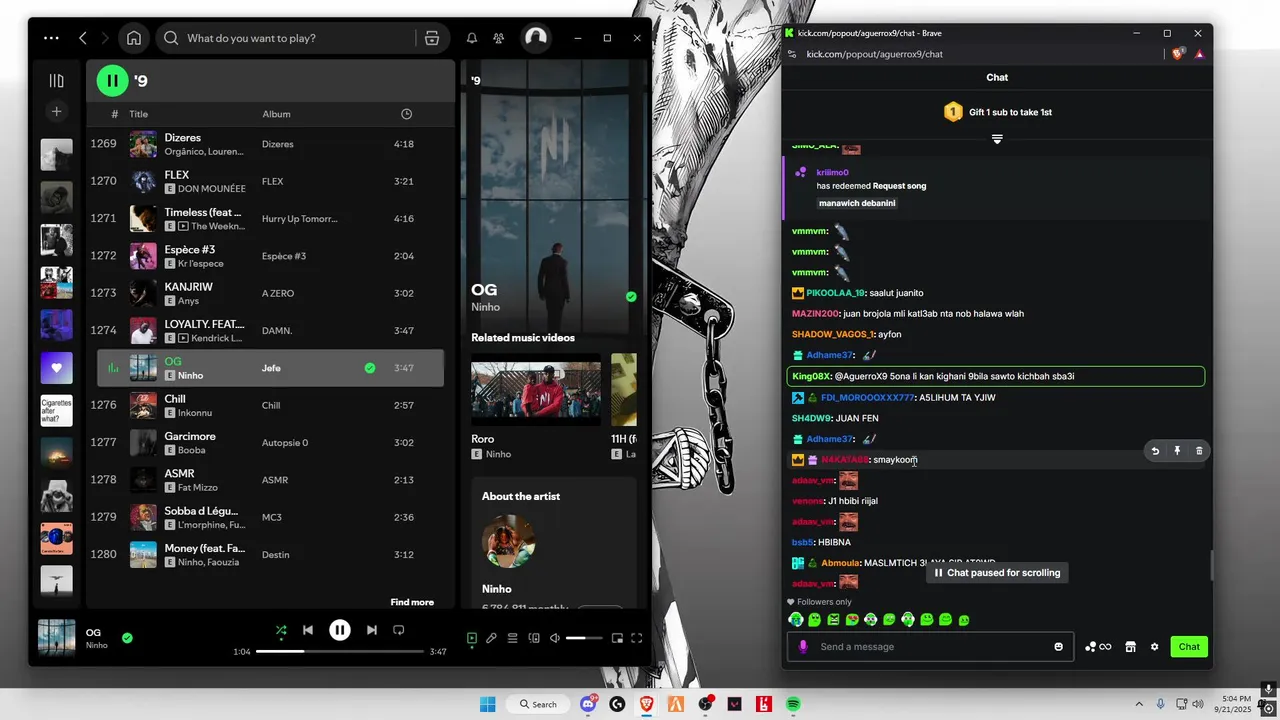Viewport: 1280px width, 720px height.
Task: Select the track 'Espèce #3'
Action: (270, 256)
